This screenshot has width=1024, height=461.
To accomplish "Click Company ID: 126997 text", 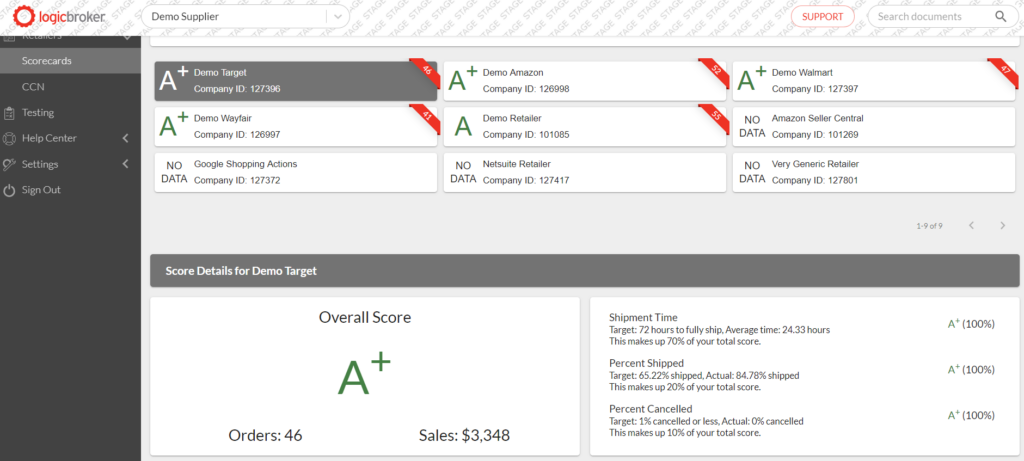I will (237, 135).
